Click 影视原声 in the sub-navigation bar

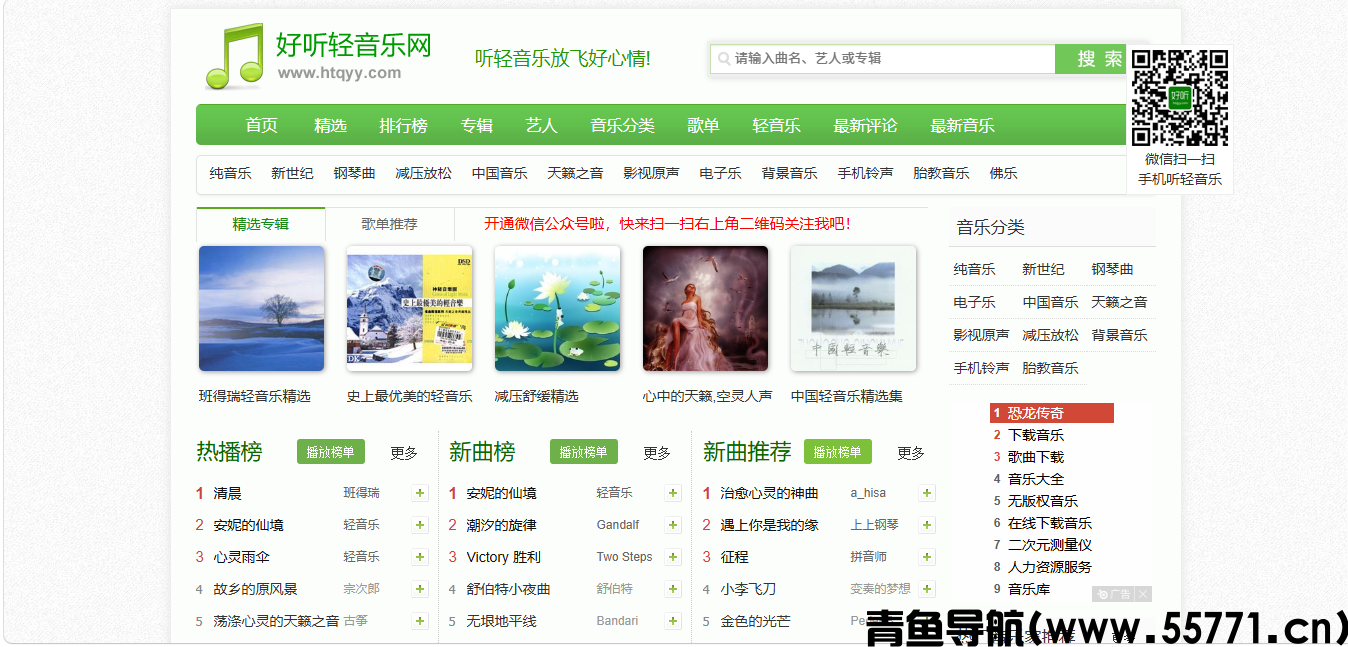[x=651, y=173]
